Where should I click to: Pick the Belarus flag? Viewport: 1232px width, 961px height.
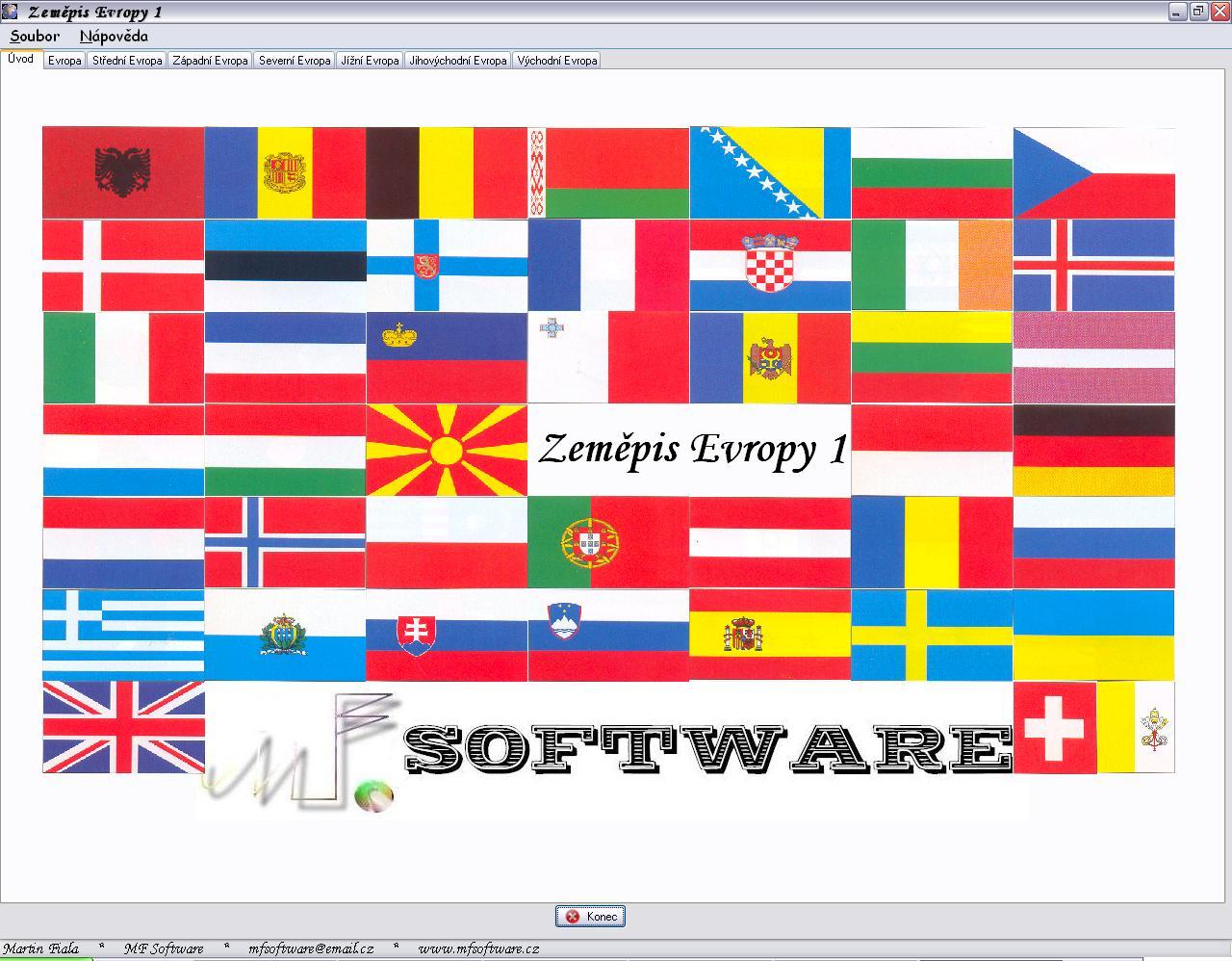point(608,173)
